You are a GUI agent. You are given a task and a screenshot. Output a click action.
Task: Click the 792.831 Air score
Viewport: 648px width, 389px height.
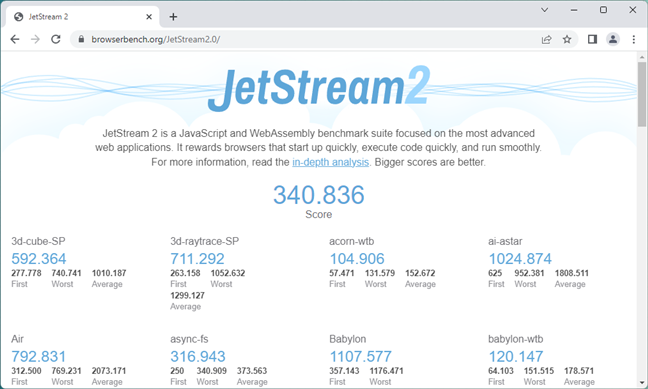[x=38, y=356]
